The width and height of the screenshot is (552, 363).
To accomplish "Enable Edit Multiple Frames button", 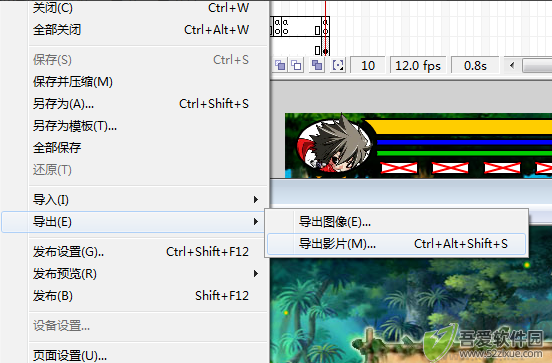I will 317,65.
